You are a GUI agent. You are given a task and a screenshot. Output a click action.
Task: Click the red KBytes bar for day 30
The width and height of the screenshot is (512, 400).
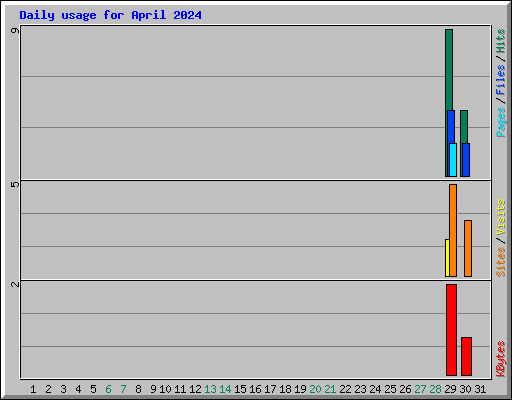click(x=466, y=356)
